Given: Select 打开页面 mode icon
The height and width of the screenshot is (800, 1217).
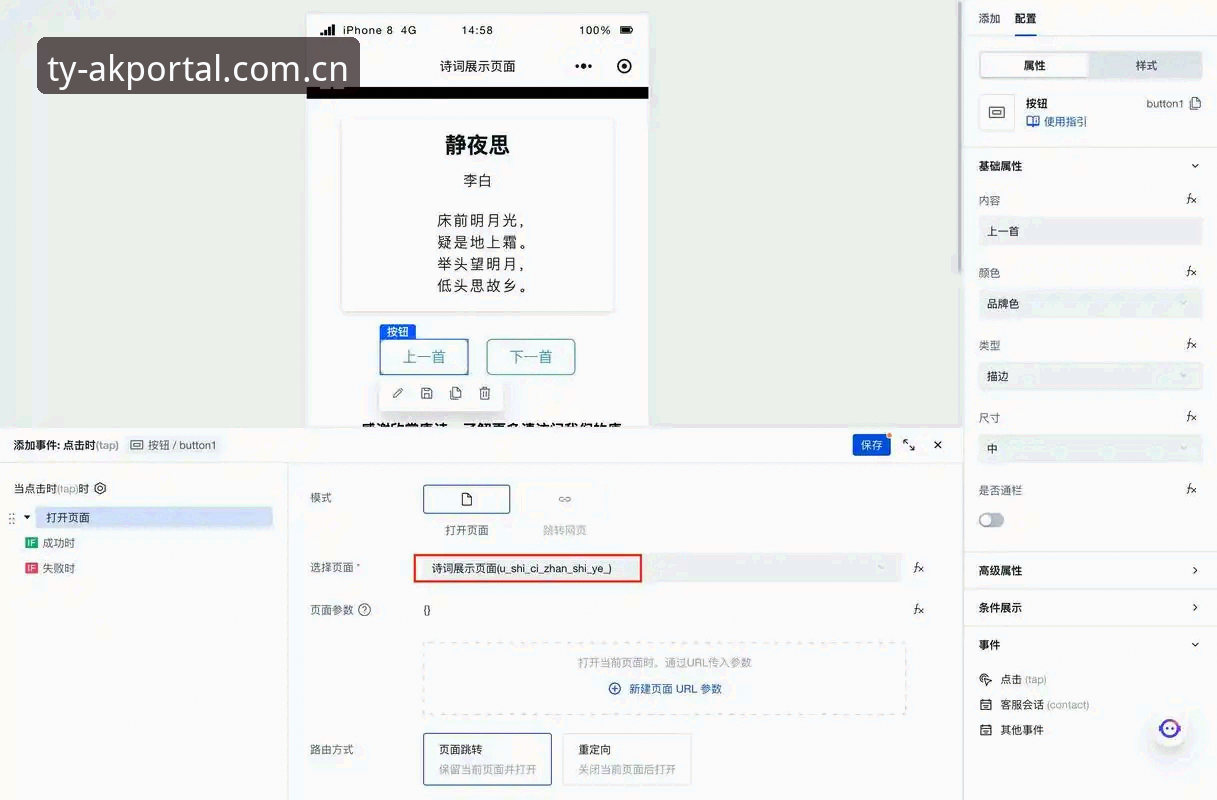Looking at the screenshot, I should tap(467, 499).
